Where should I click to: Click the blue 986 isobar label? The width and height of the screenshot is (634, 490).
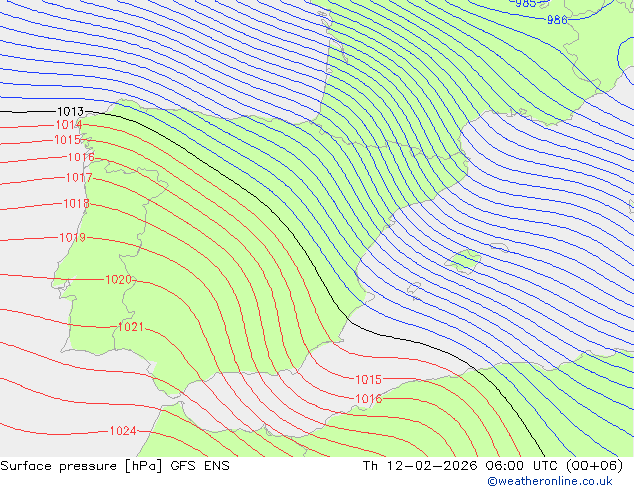tap(557, 20)
